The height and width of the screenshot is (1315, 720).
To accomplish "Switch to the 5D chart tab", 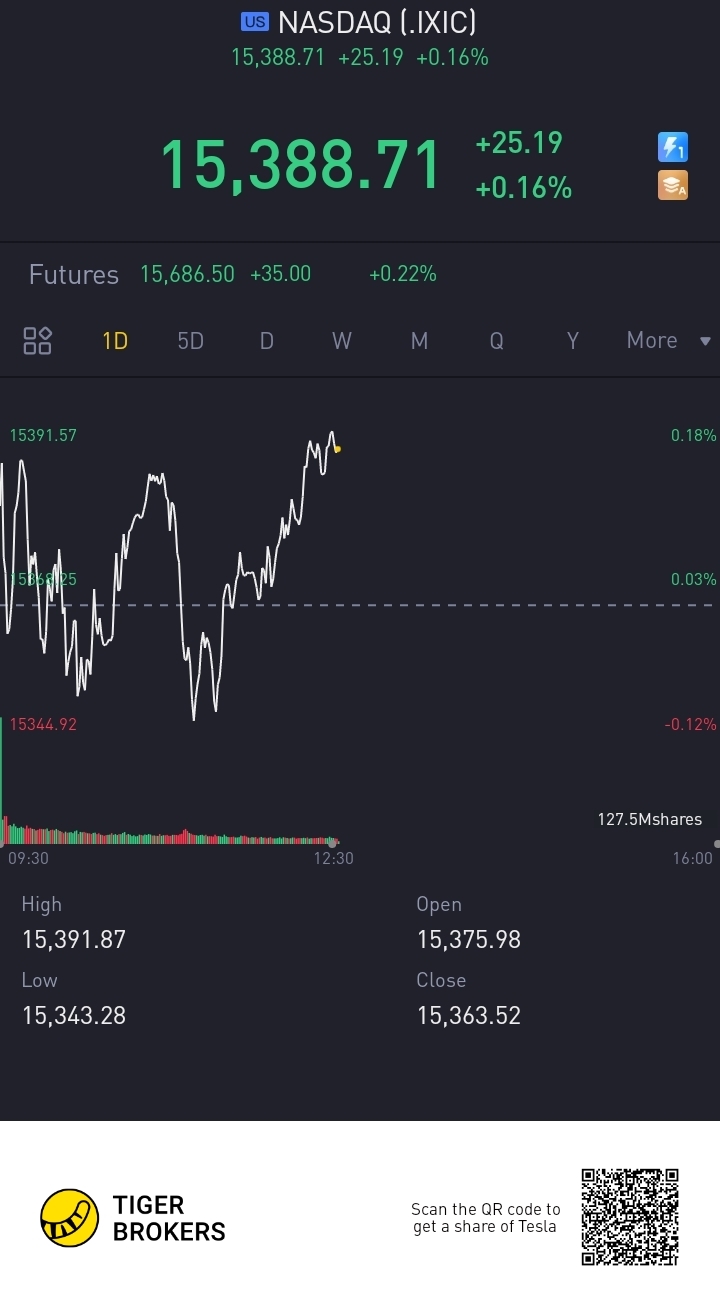I will click(190, 341).
